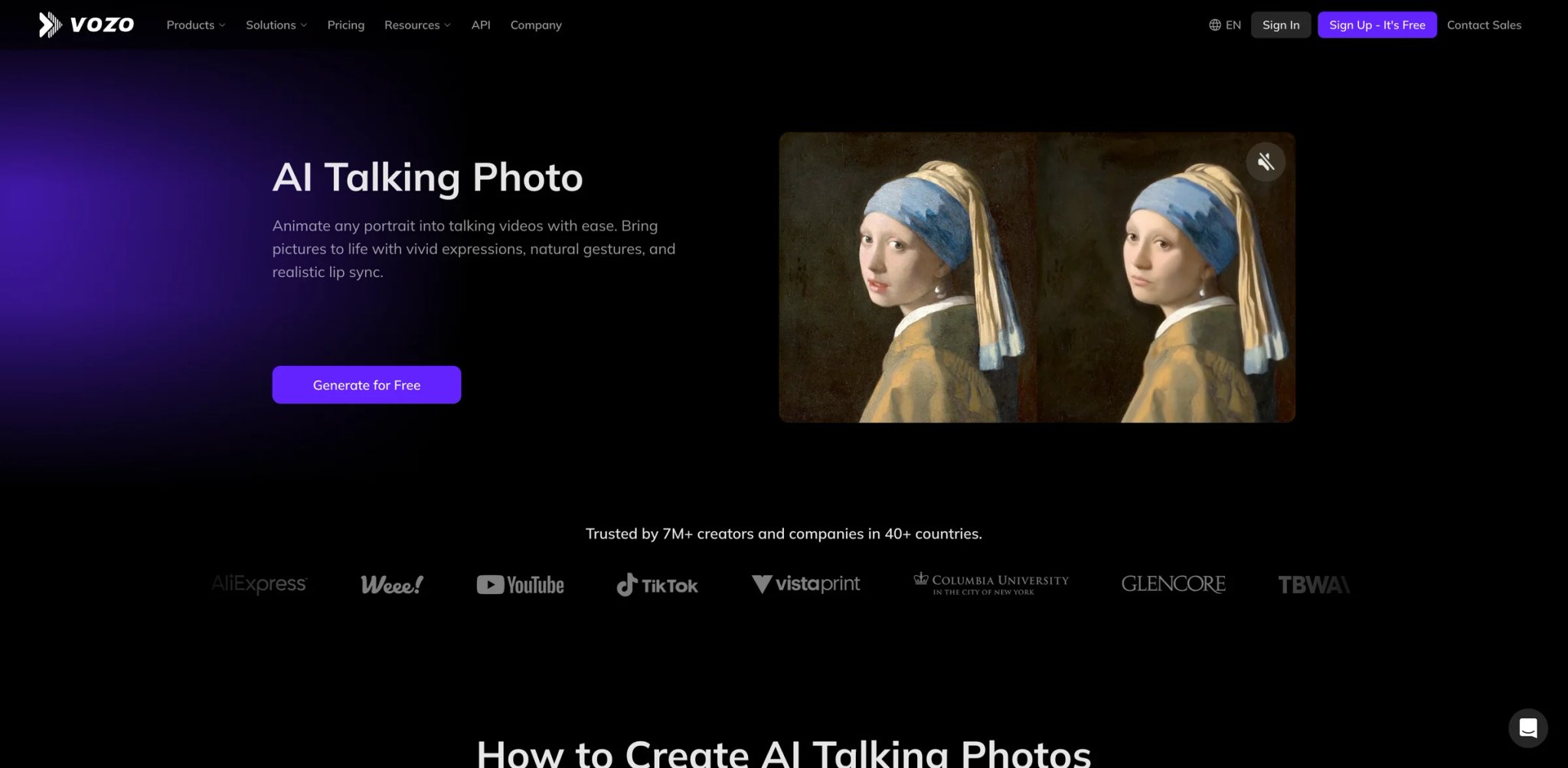
Task: Click the AliExpress logo
Action: (x=260, y=584)
